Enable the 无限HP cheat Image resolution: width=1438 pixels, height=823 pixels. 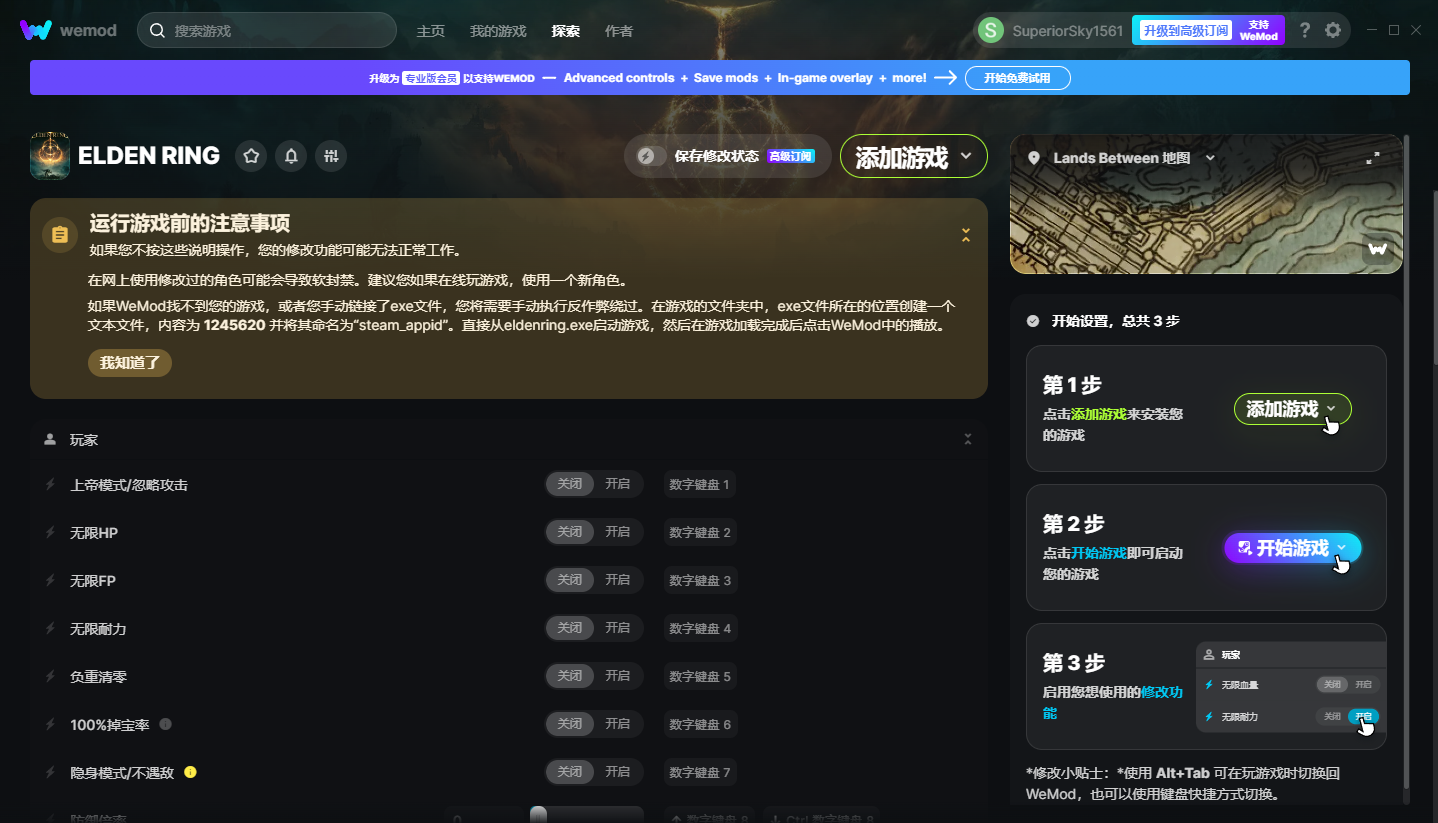[x=617, y=531]
